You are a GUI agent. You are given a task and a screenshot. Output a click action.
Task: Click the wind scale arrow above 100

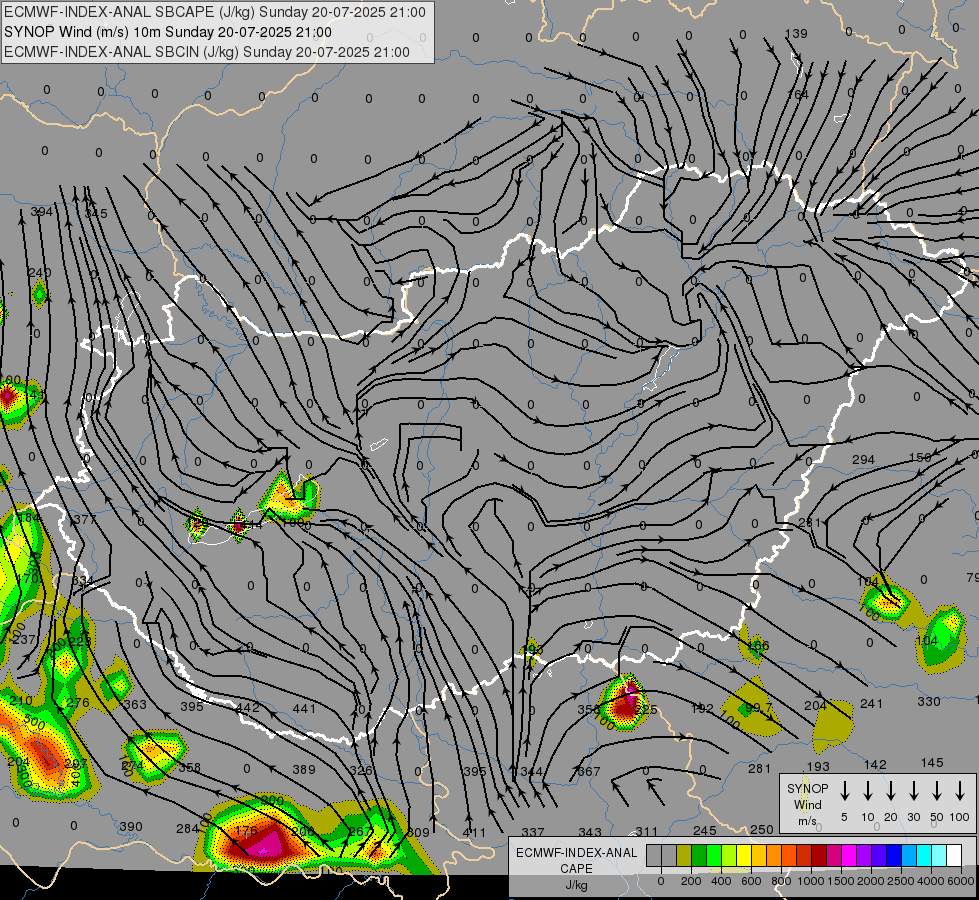tap(960, 790)
